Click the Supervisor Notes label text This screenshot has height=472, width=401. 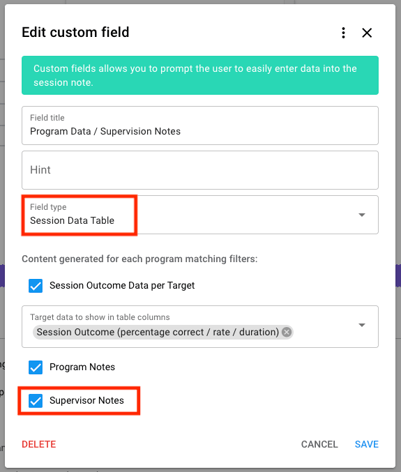coord(87,400)
